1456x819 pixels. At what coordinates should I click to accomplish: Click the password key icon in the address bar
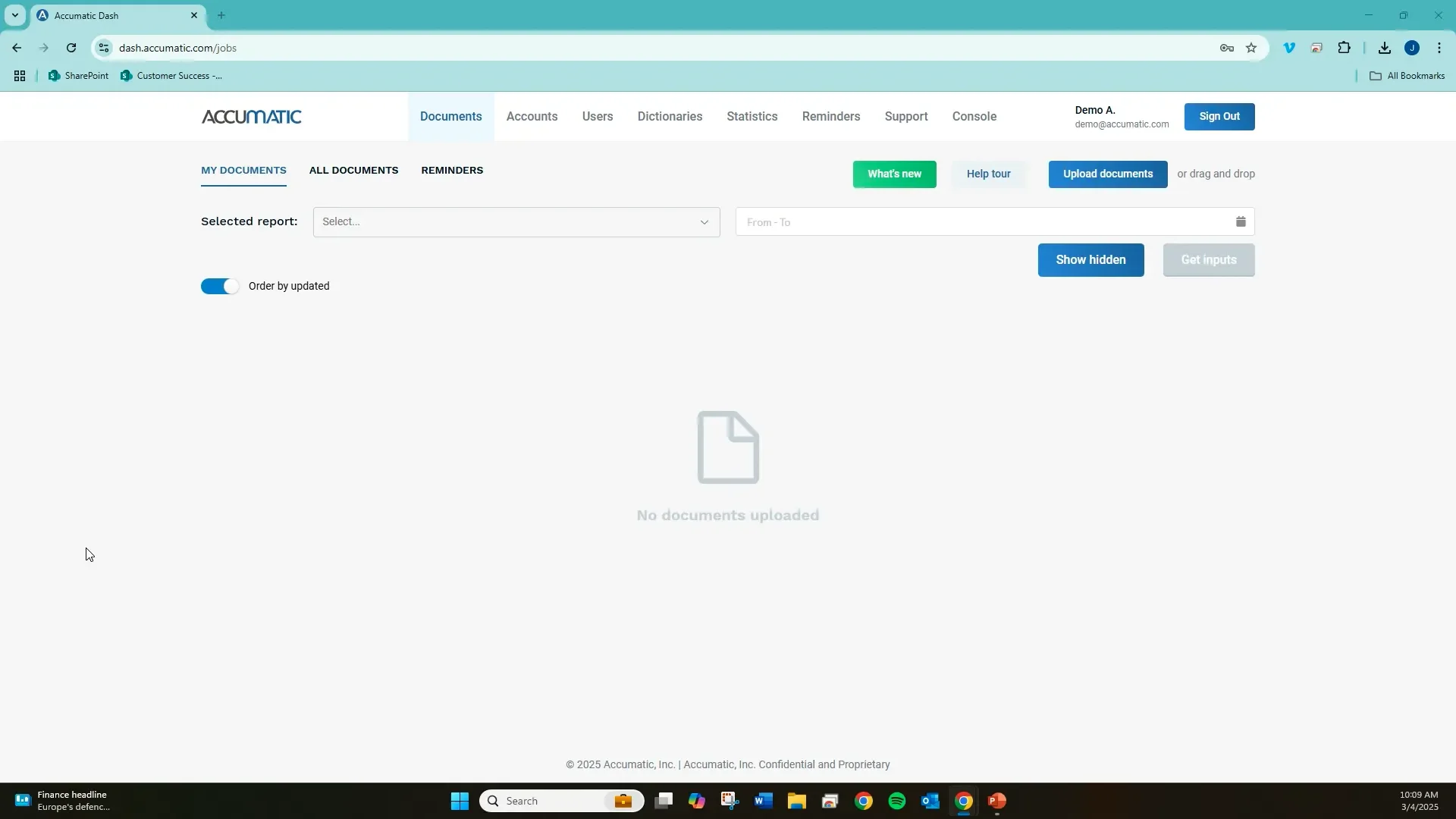pyautogui.click(x=1226, y=47)
